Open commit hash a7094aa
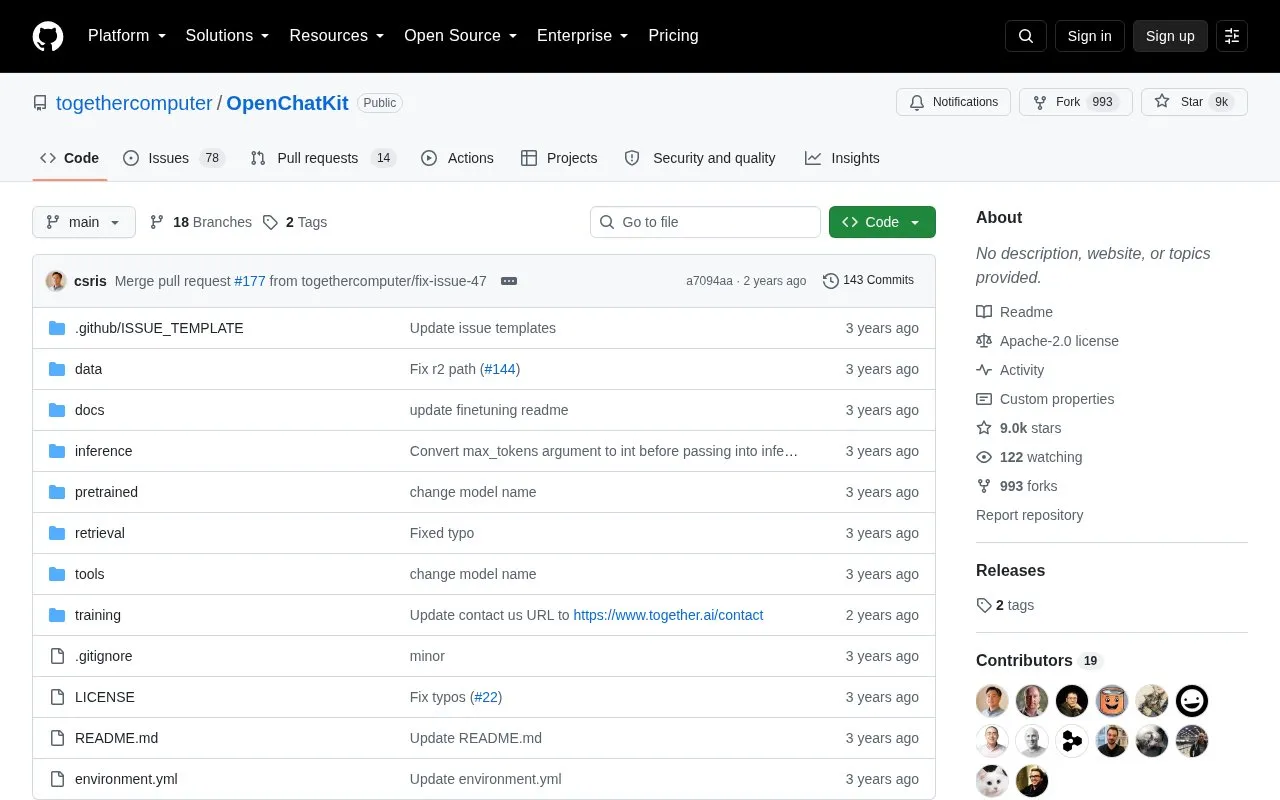 coord(709,281)
